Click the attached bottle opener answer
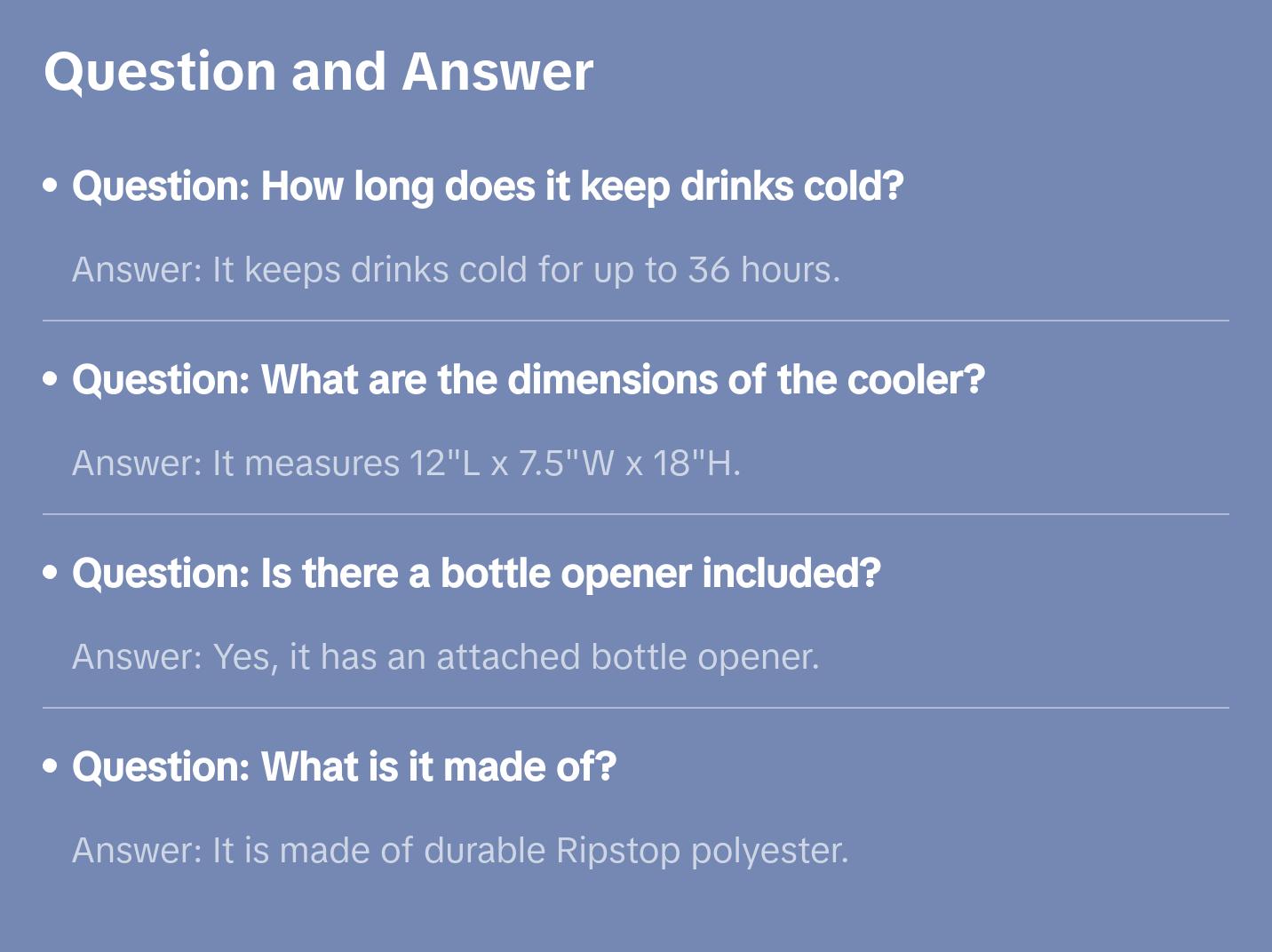Viewport: 1272px width, 952px height. [x=445, y=657]
